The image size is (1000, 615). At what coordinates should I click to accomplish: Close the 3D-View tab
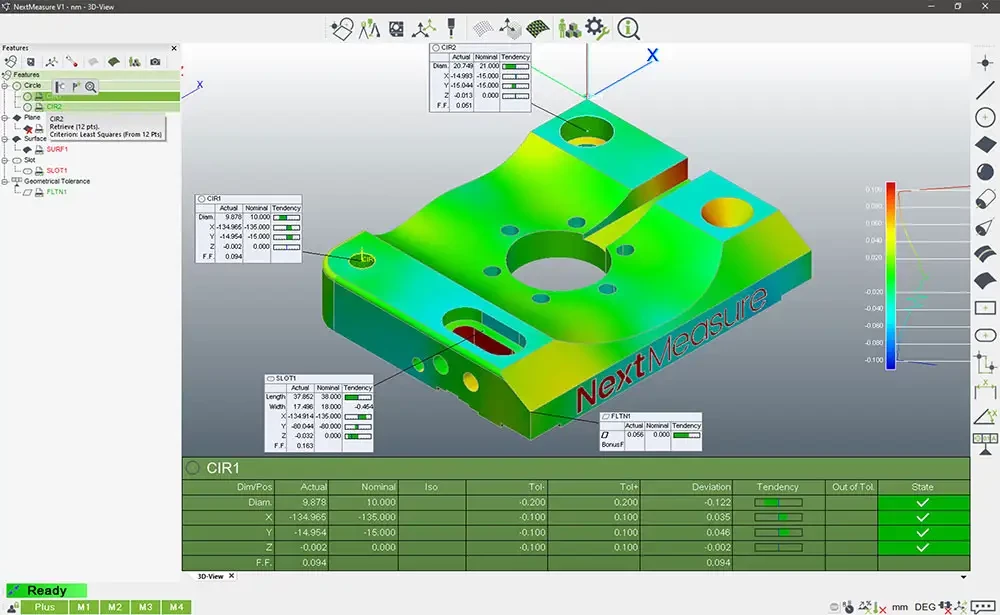[x=232, y=575]
